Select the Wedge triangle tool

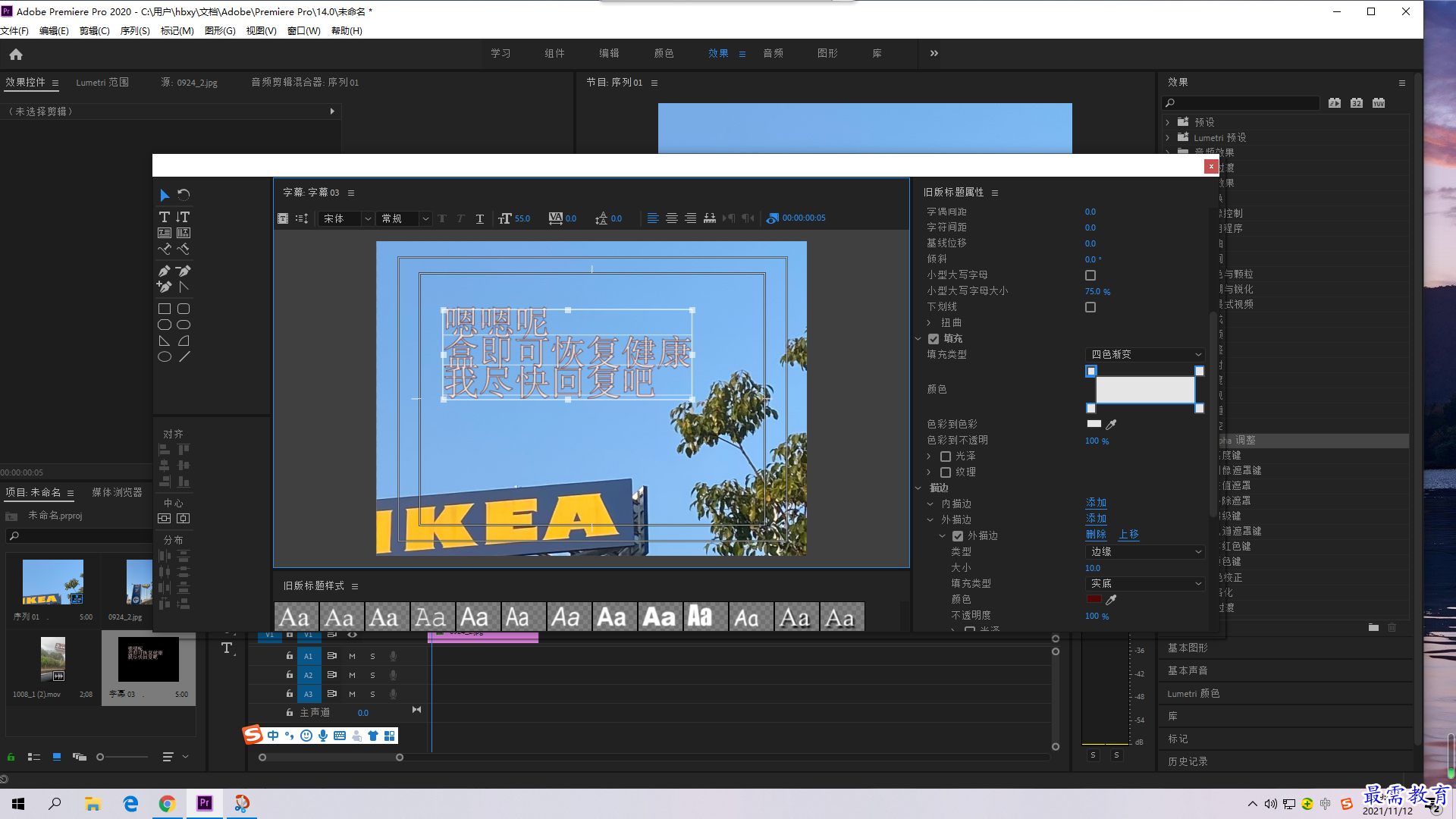(165, 341)
